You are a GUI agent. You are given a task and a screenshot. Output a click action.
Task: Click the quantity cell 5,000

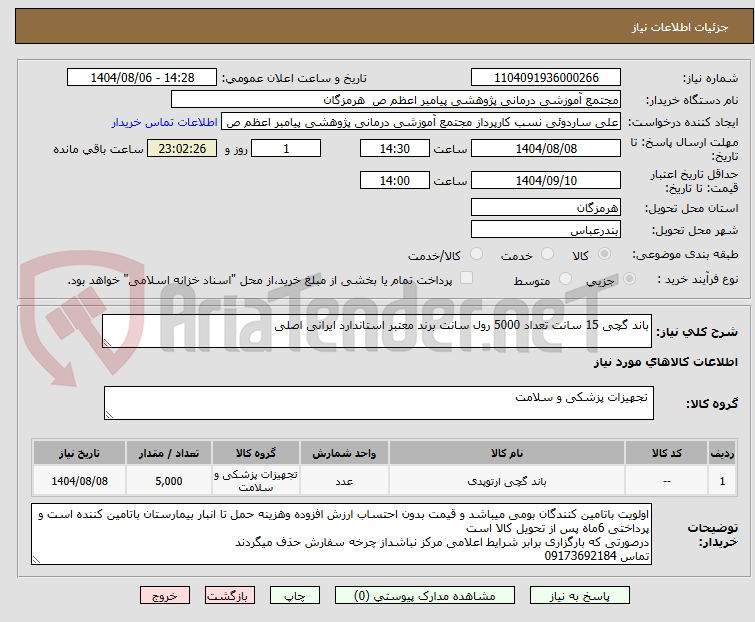click(169, 480)
